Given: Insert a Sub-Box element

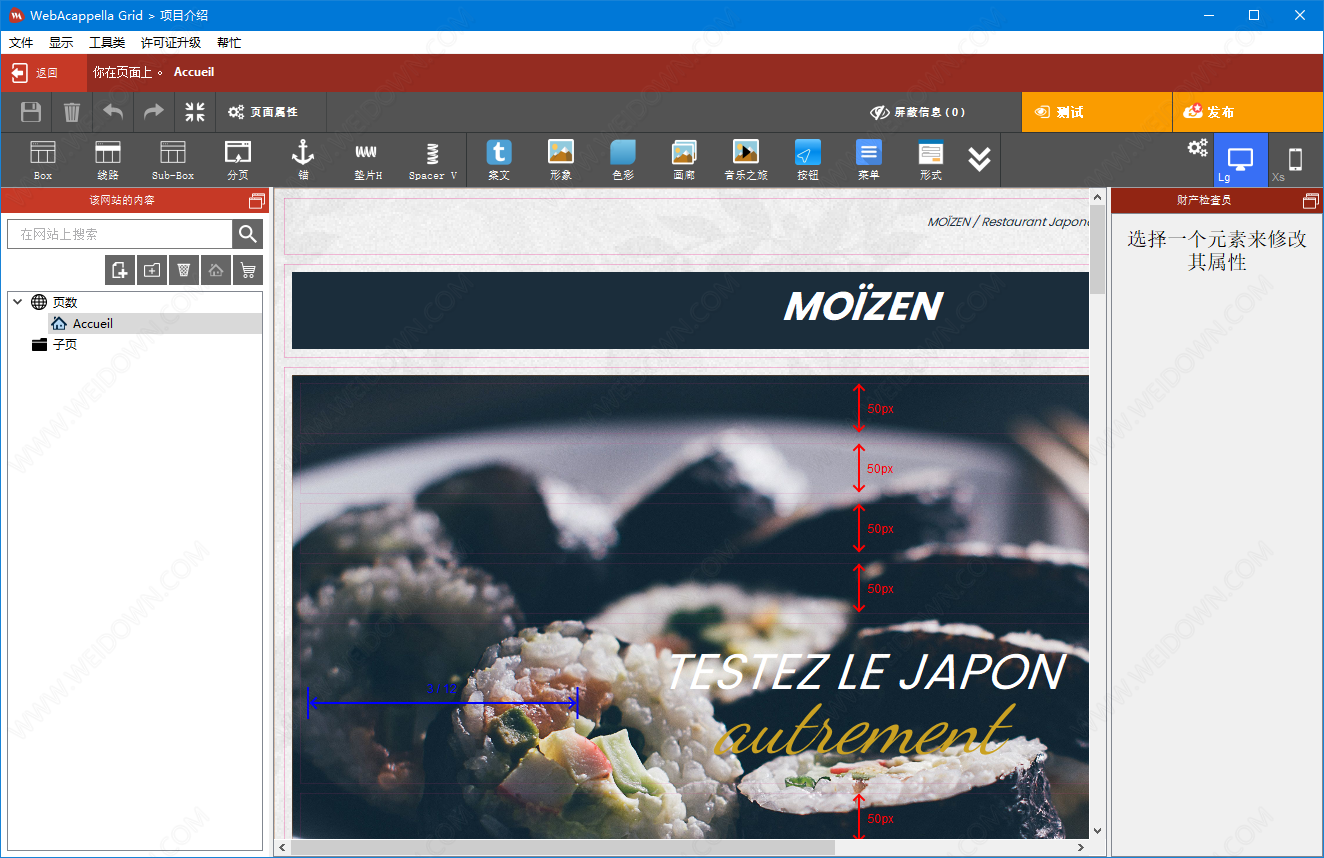Looking at the screenshot, I should [x=173, y=160].
